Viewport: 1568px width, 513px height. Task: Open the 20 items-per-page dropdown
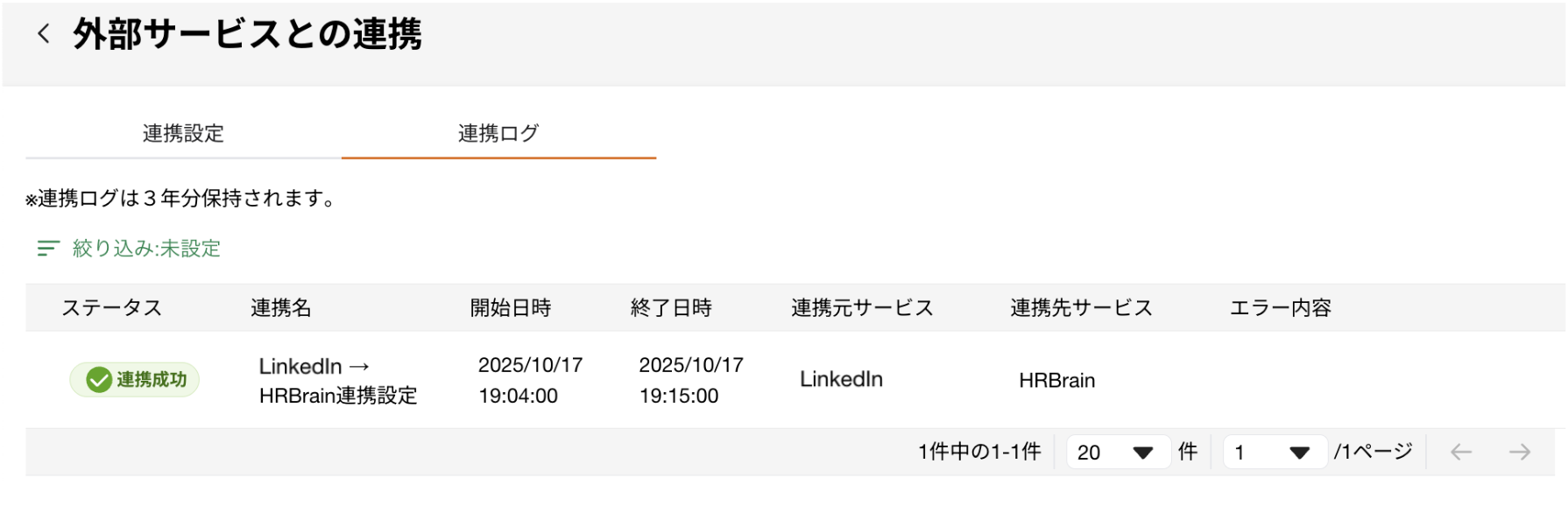coord(1117,453)
